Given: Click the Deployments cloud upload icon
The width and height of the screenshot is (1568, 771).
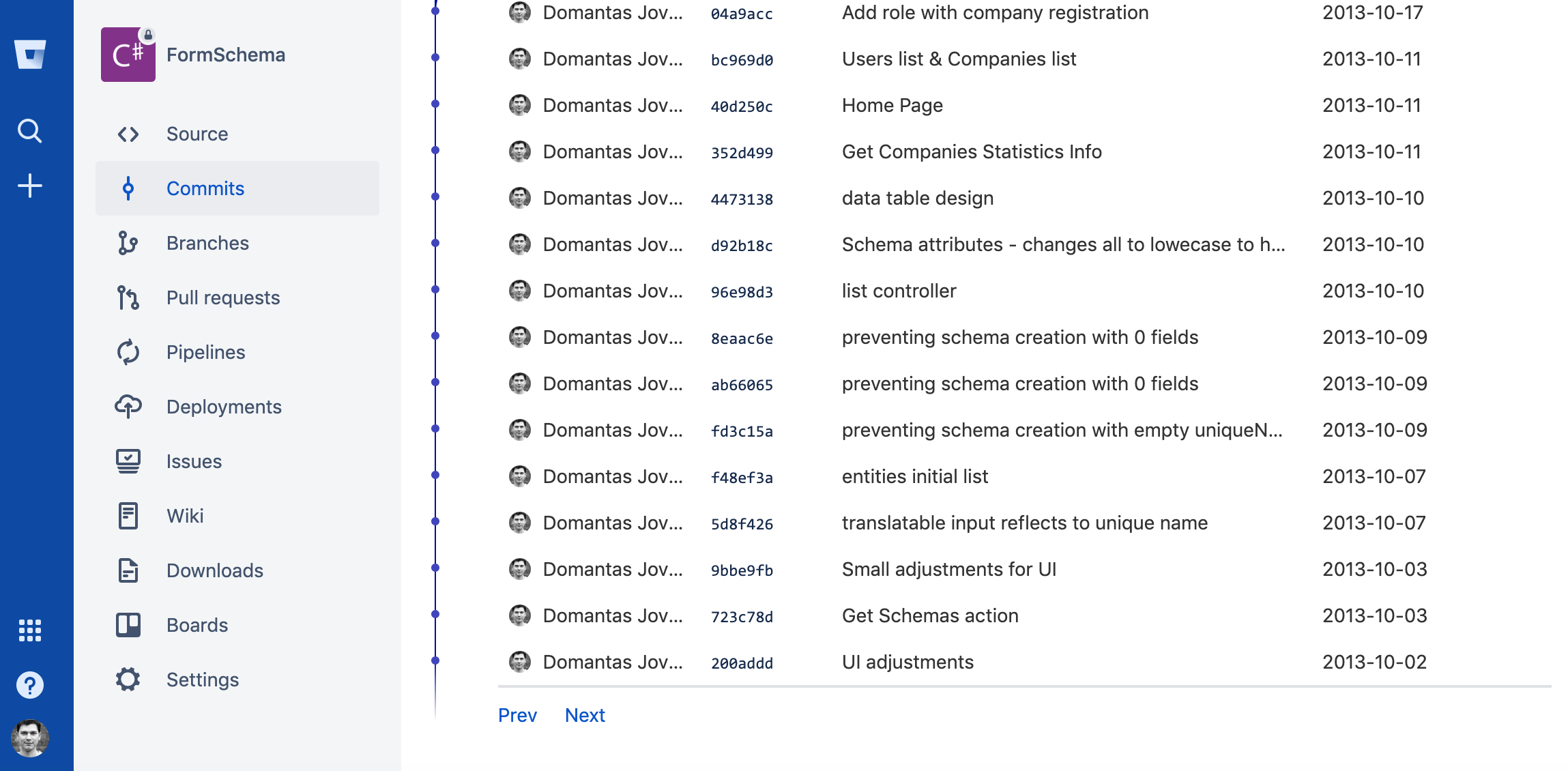Looking at the screenshot, I should (x=128, y=407).
